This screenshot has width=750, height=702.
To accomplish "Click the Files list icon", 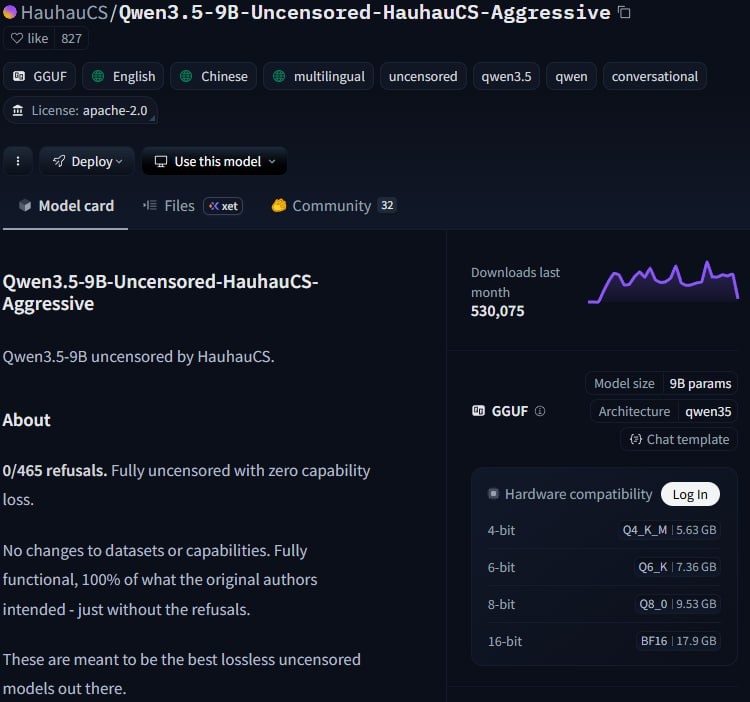I will [150, 206].
